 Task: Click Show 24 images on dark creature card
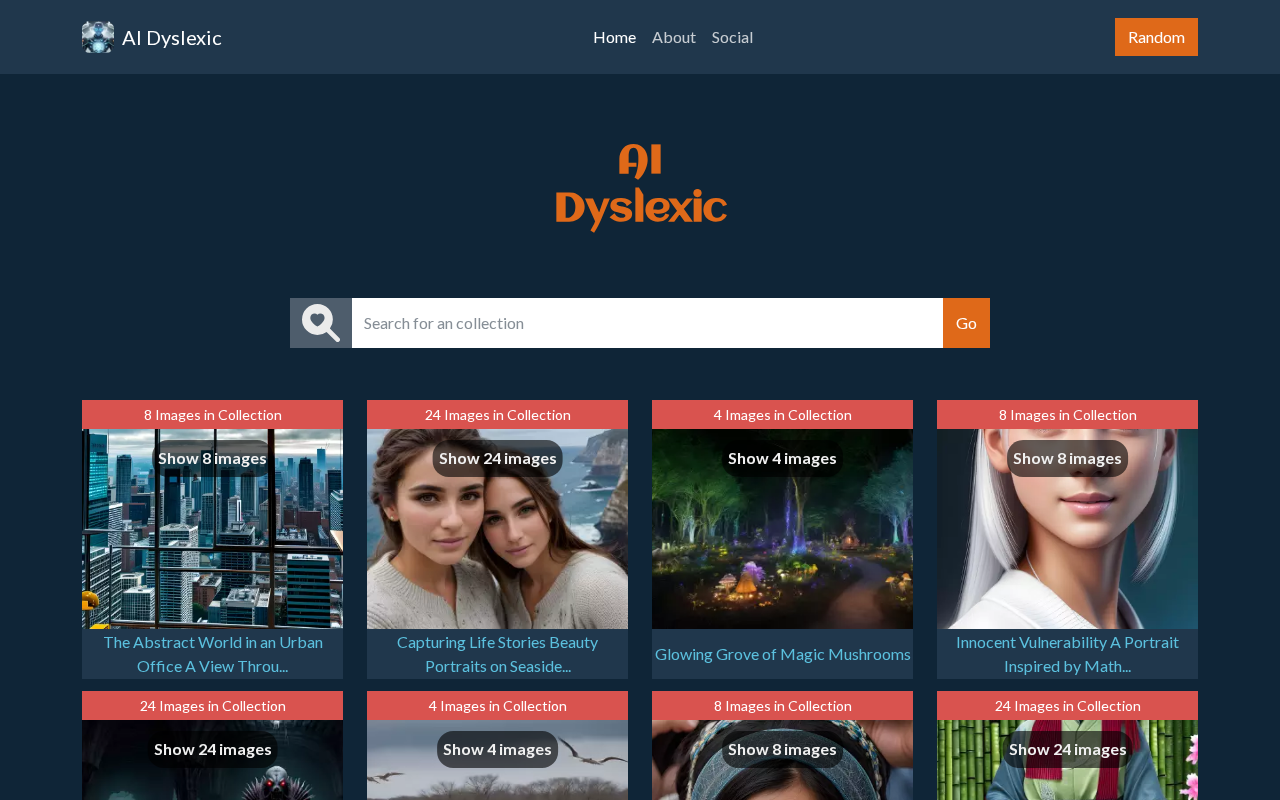pos(213,749)
